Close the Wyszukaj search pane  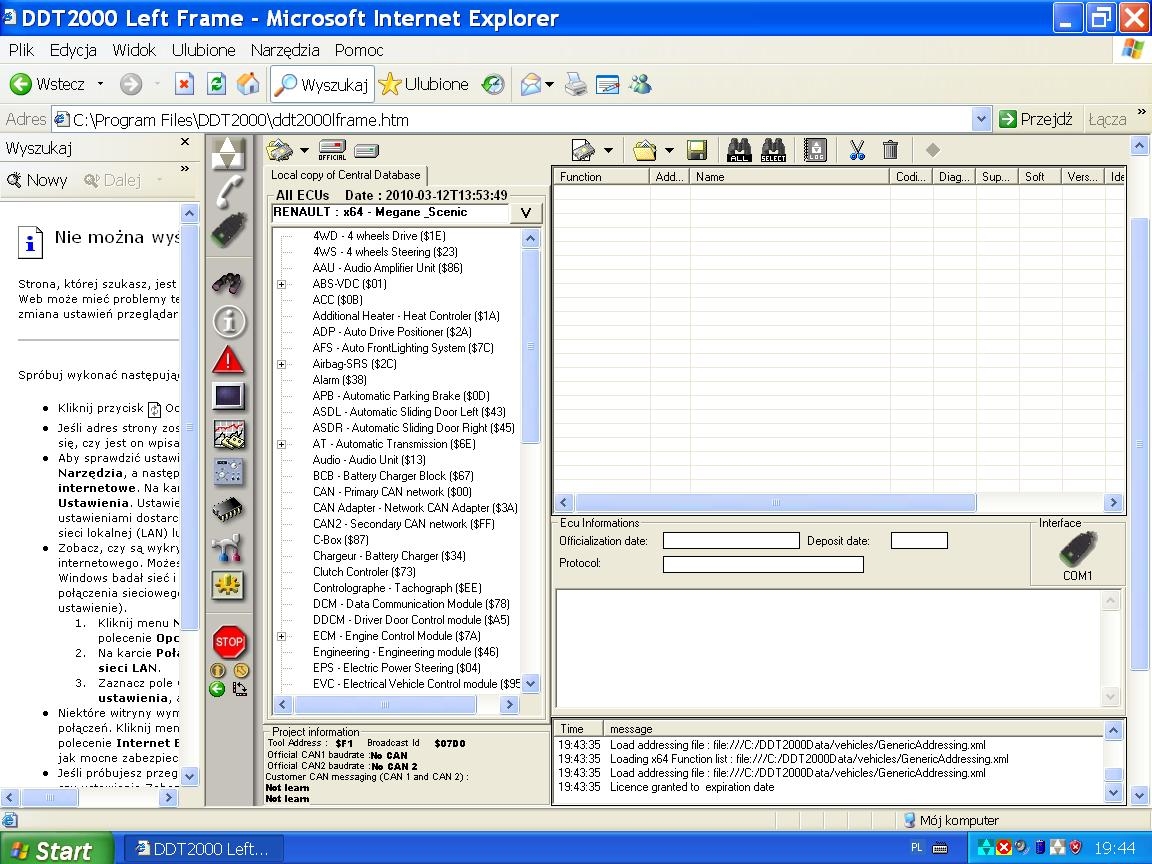[x=185, y=141]
